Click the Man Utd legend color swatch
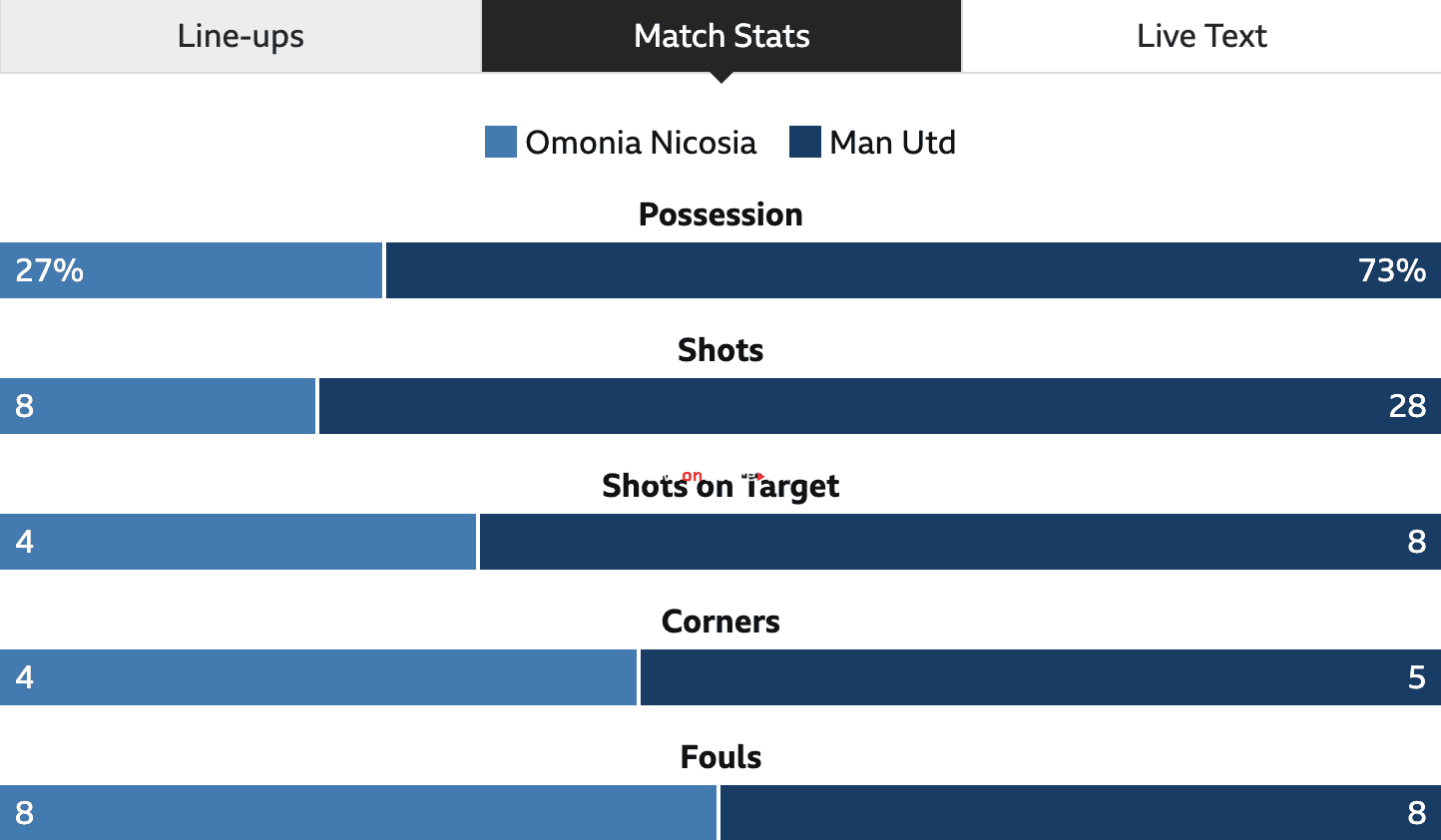Screen dimensions: 1441x840 805,142
